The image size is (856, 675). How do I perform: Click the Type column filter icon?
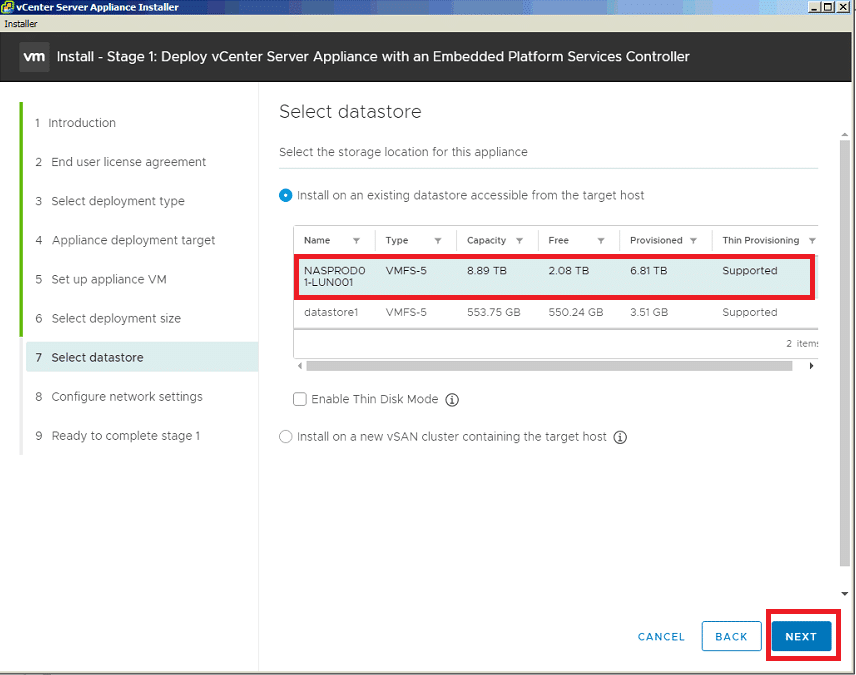(x=438, y=241)
